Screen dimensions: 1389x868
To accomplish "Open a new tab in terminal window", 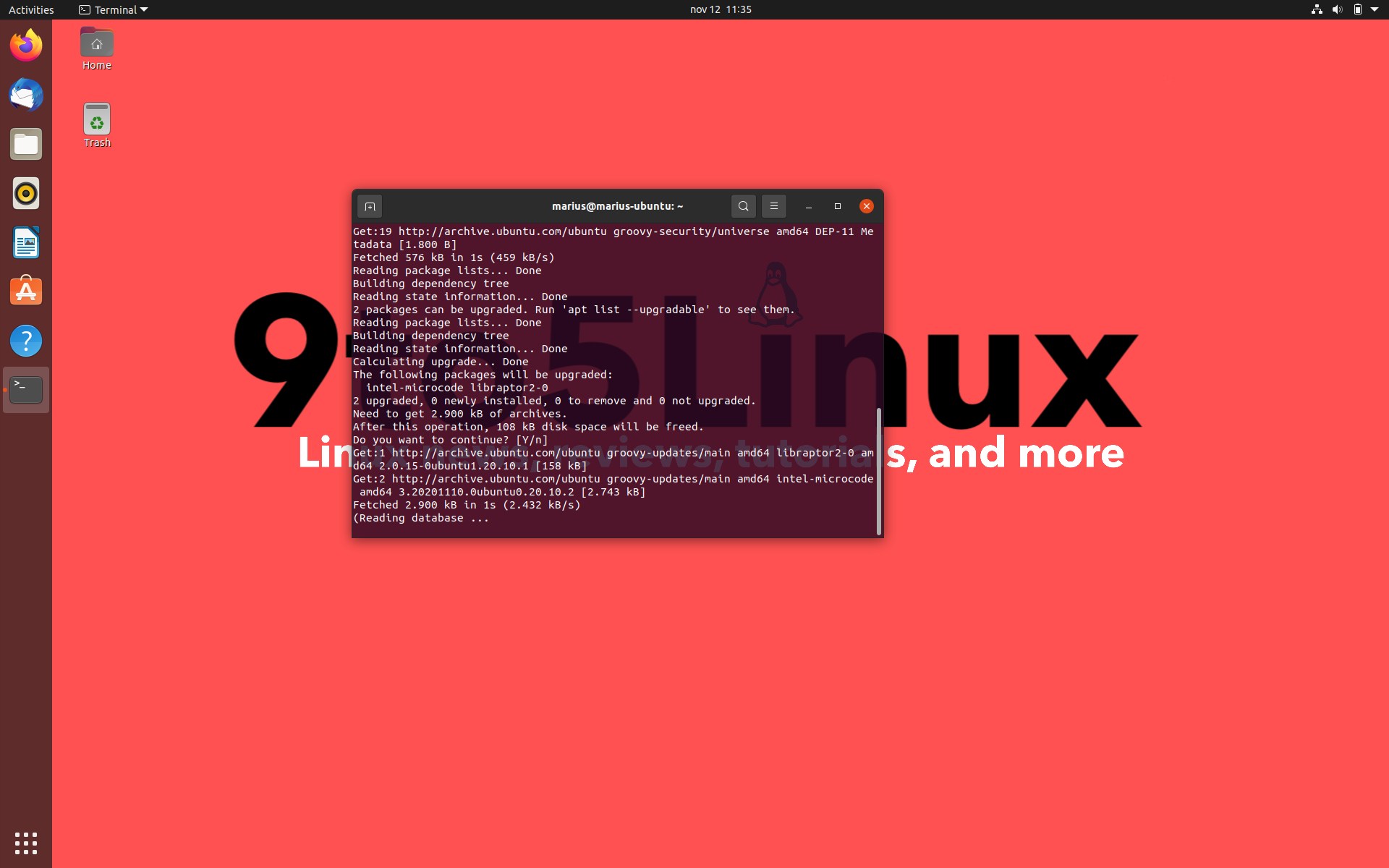I will 370,207.
